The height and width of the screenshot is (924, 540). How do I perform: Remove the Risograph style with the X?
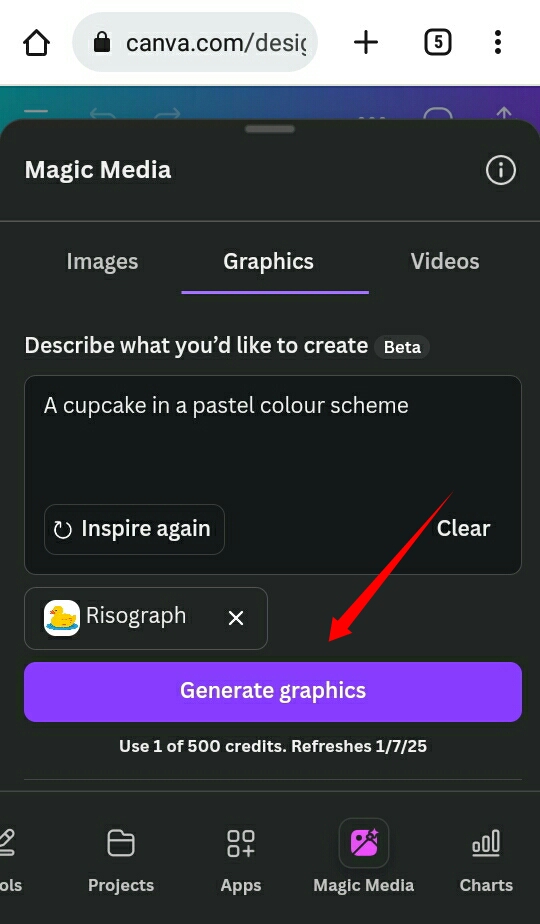click(x=236, y=618)
